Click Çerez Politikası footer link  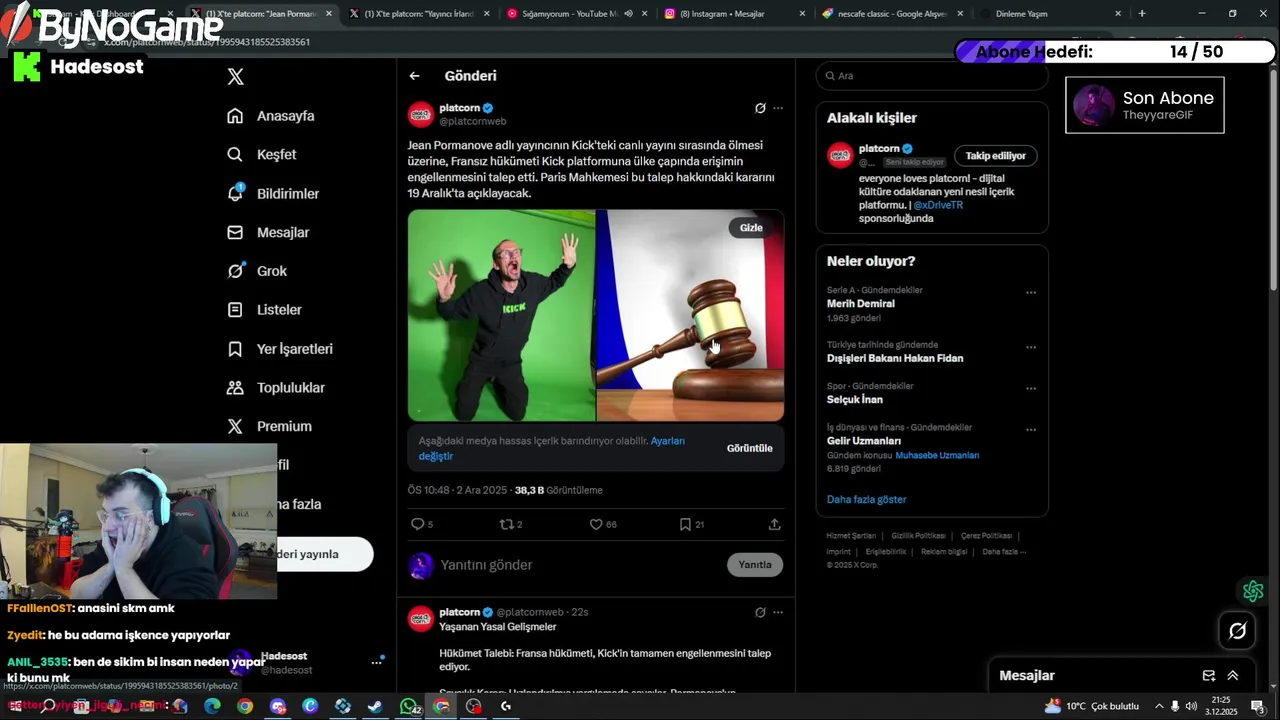987,536
